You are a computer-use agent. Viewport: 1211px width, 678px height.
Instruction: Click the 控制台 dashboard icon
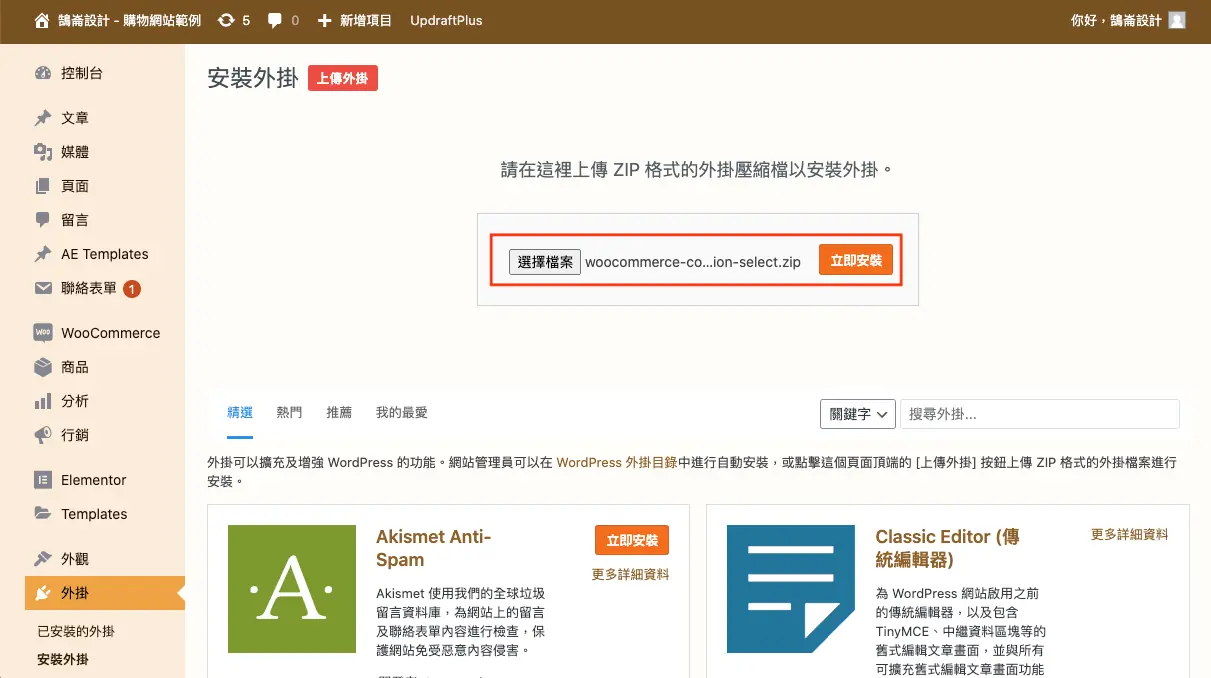point(42,73)
